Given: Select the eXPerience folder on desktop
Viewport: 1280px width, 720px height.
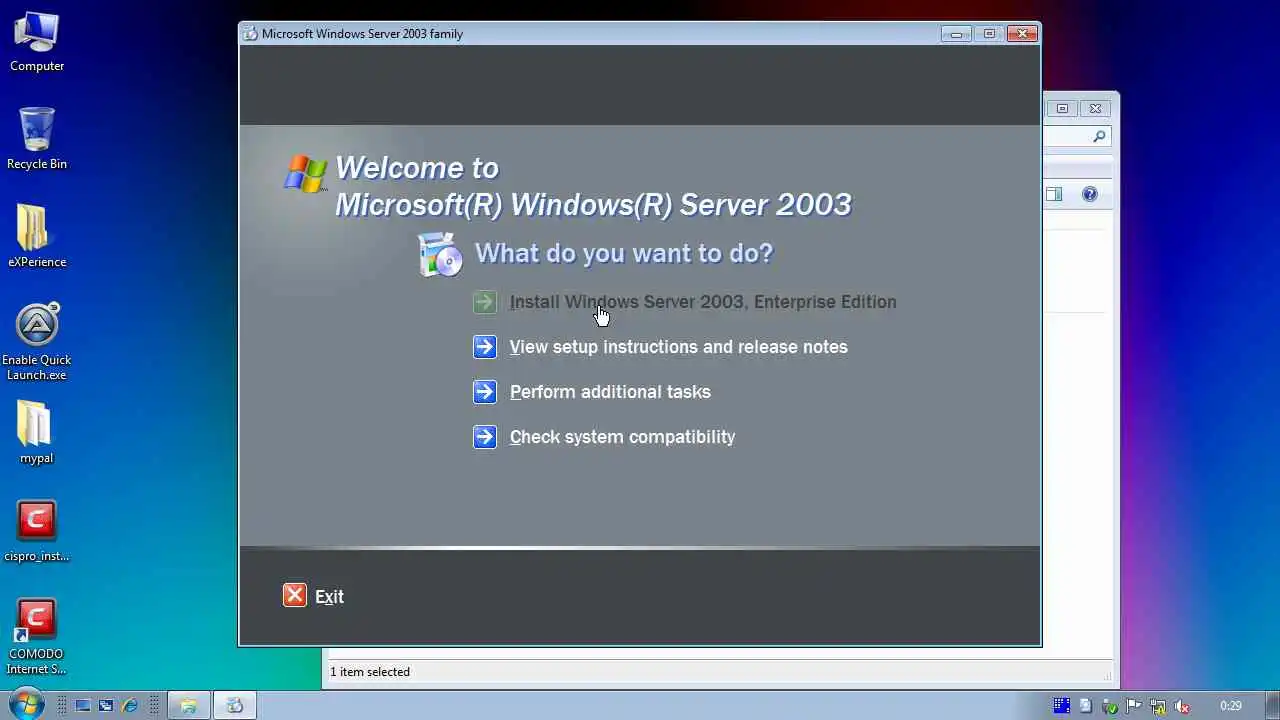Looking at the screenshot, I should pos(37,237).
